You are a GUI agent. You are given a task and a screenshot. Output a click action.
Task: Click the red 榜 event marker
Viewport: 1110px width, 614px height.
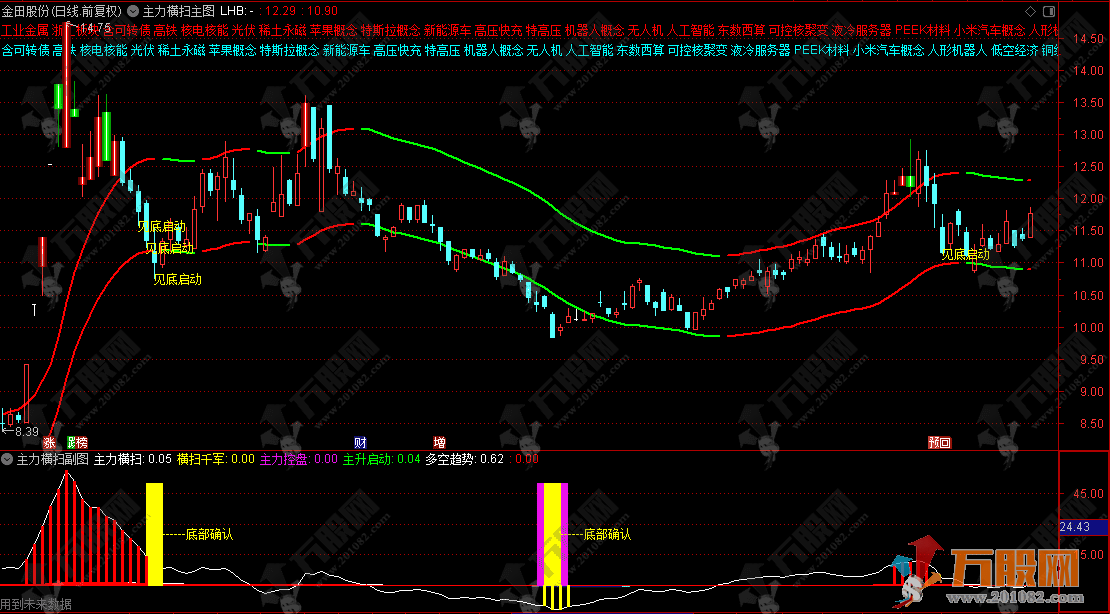pyautogui.click(x=82, y=443)
